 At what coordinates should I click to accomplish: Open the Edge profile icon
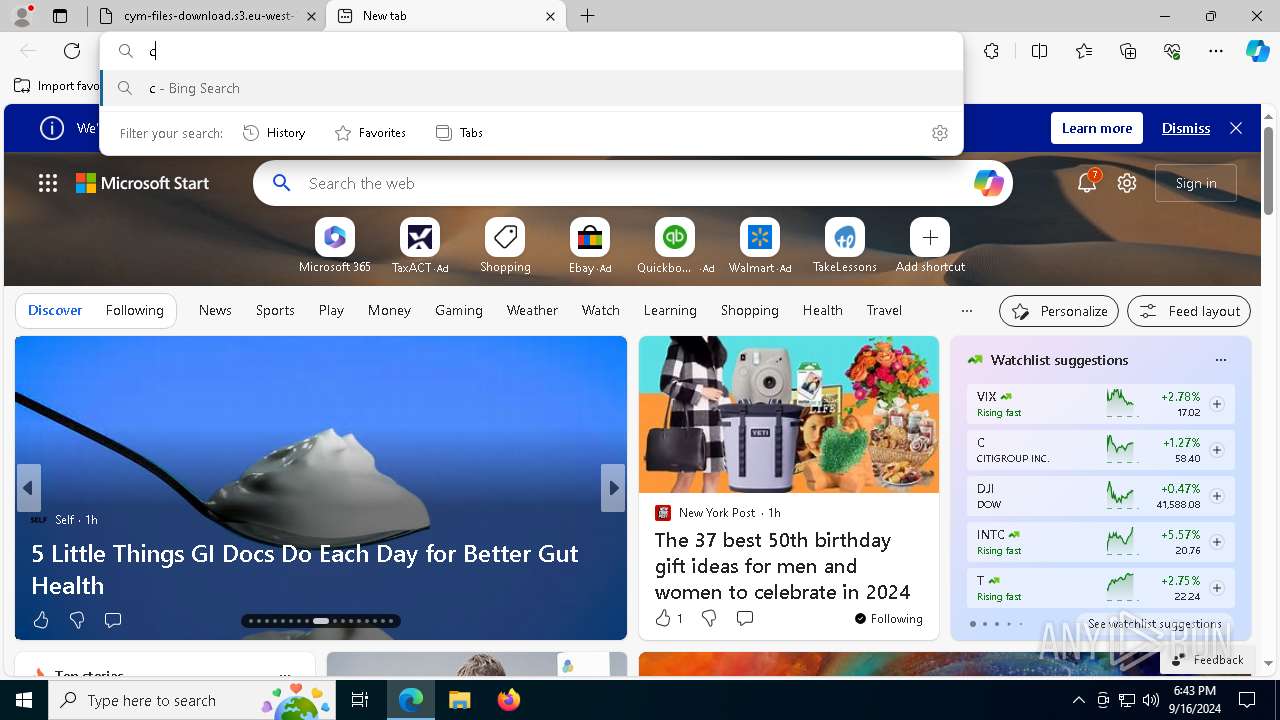22,16
